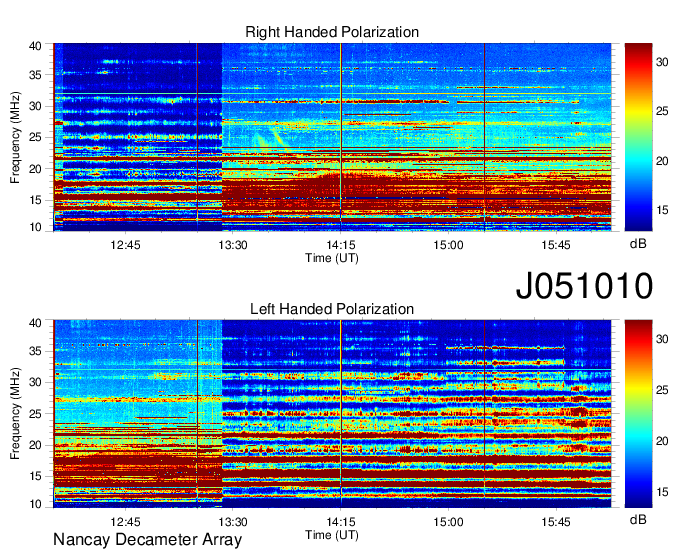
Task: Click the "35" frequency tick of right-handed plot
Action: coord(35,75)
